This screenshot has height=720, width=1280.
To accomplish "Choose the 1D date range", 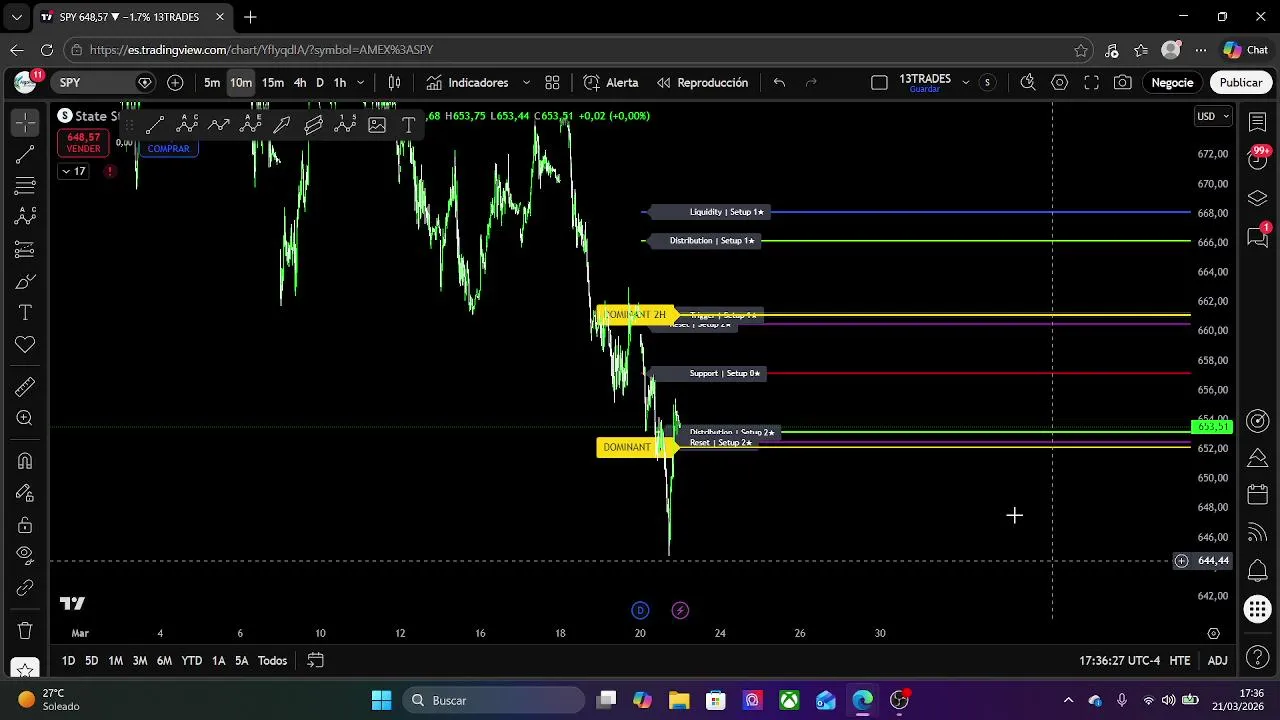I will coord(68,661).
